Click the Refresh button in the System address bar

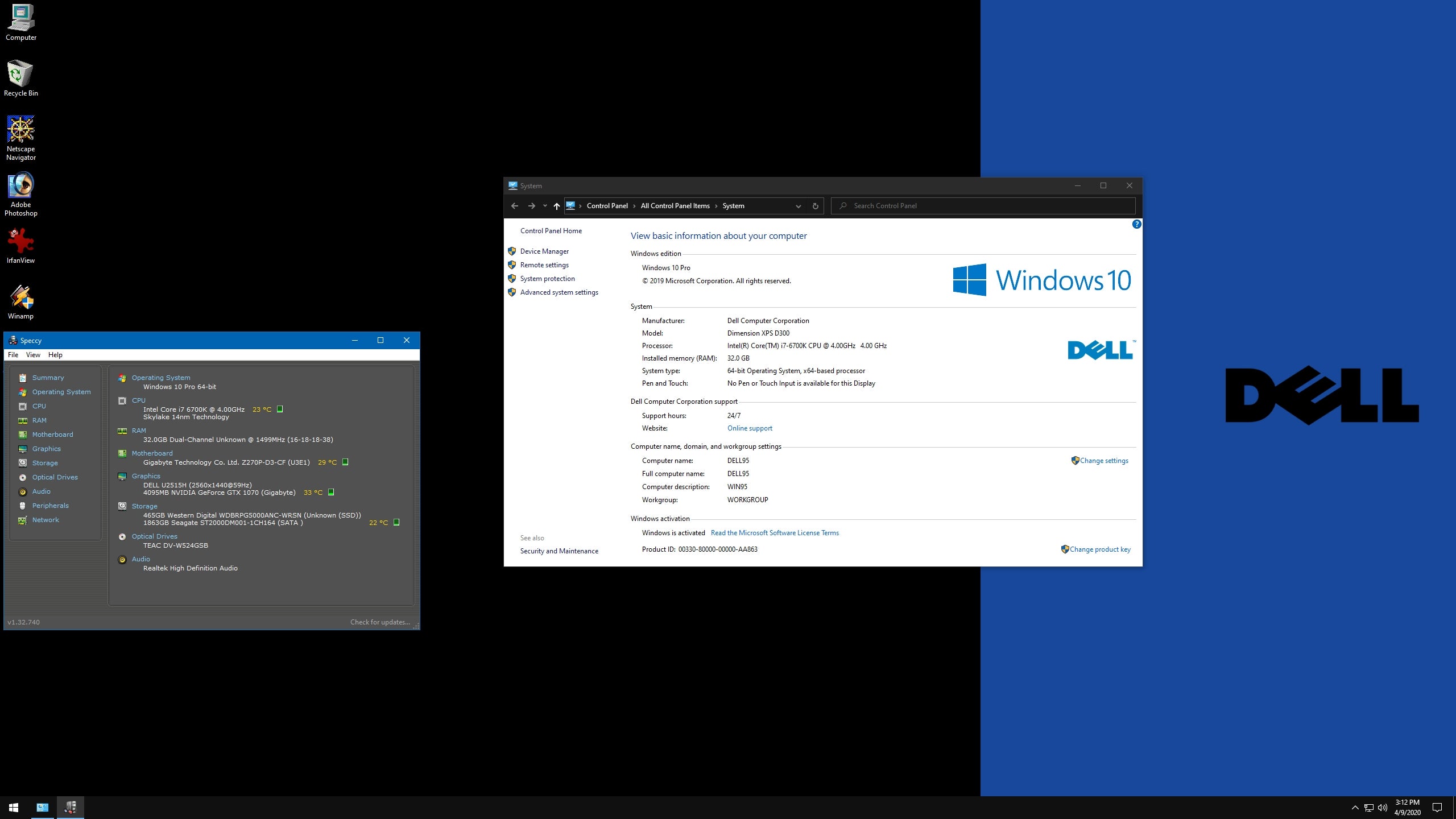pos(815,206)
